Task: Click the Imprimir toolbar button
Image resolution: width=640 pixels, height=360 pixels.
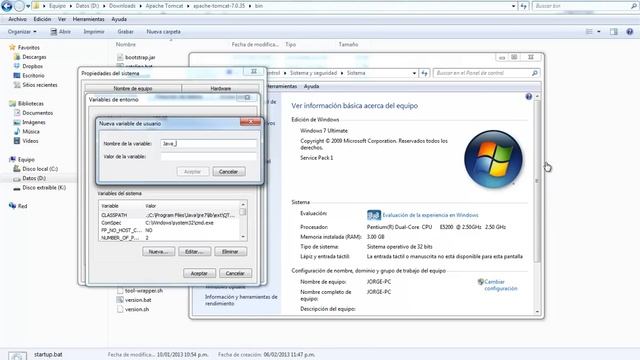Action: [x=94, y=31]
